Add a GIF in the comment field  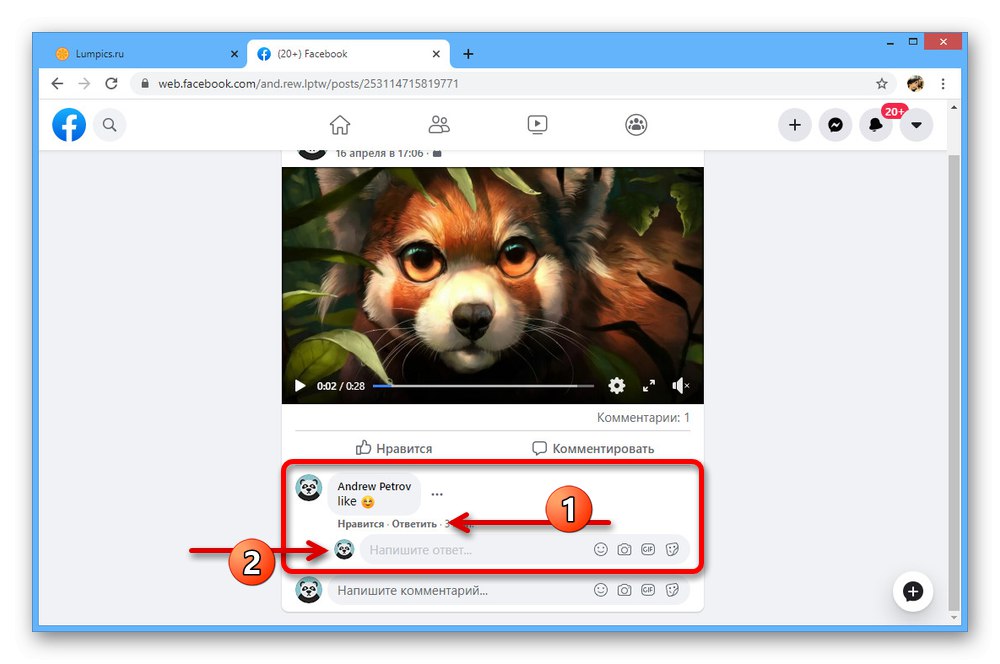[648, 590]
